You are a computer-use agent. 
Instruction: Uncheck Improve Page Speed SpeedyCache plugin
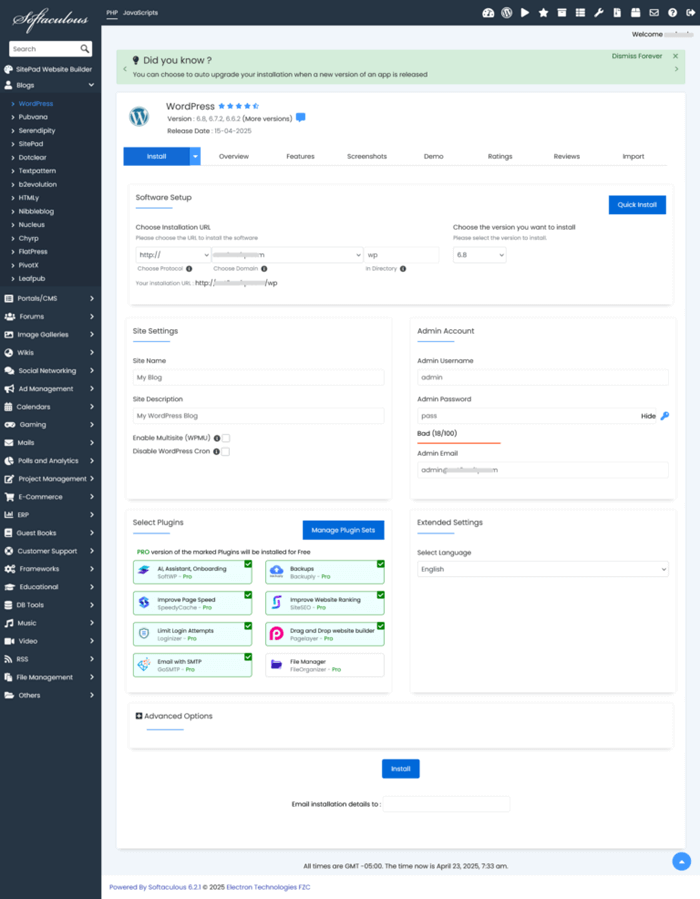[x=248, y=595]
